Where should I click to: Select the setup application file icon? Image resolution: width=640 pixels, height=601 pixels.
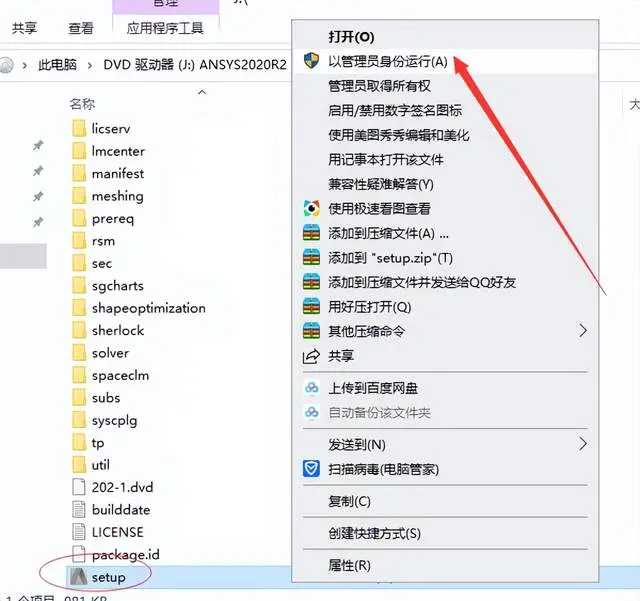pyautogui.click(x=78, y=577)
